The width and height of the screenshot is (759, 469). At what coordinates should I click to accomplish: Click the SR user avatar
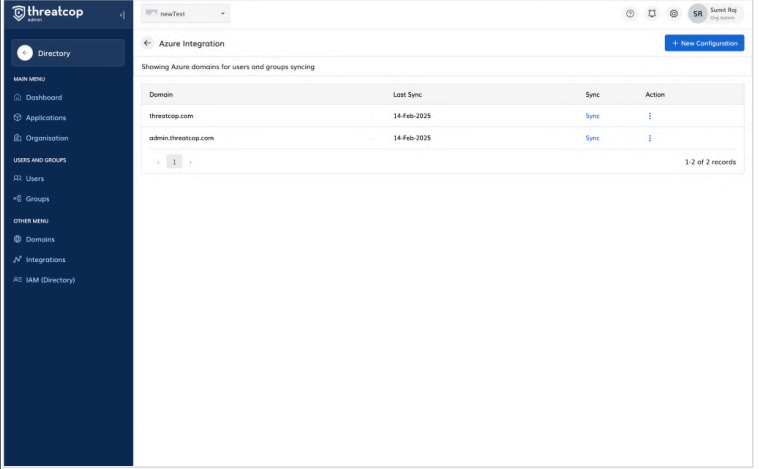pyautogui.click(x=698, y=14)
